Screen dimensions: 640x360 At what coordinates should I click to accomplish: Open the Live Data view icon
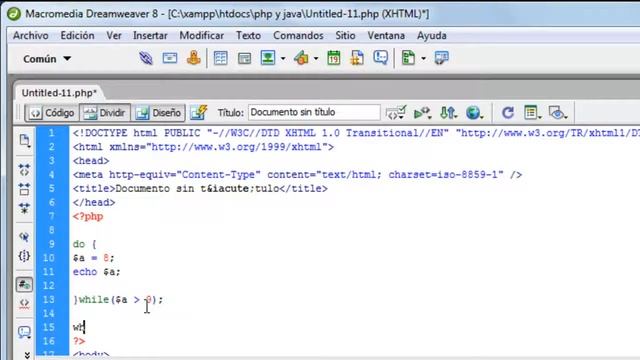(198, 112)
